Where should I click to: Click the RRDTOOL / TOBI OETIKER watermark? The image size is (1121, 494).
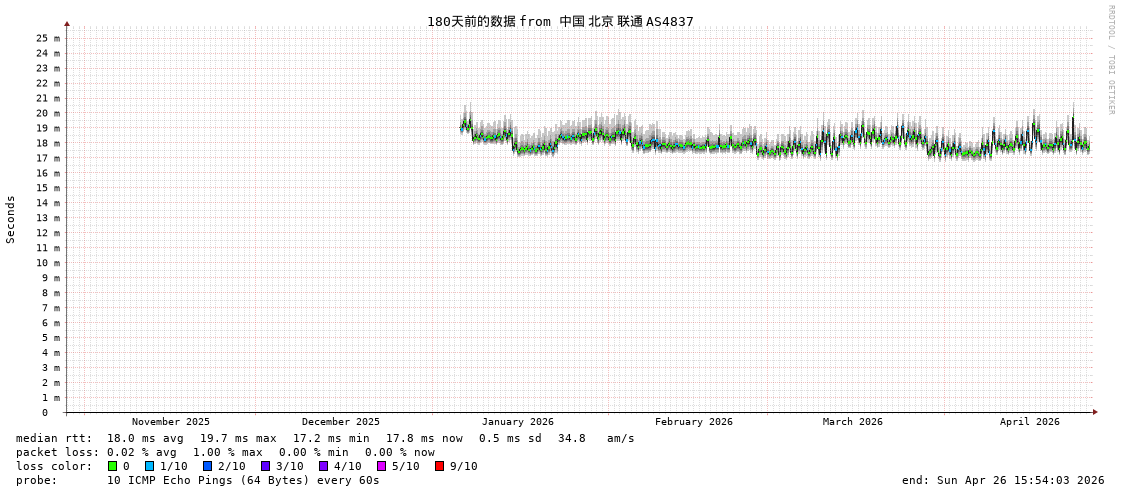[x=1110, y=59]
